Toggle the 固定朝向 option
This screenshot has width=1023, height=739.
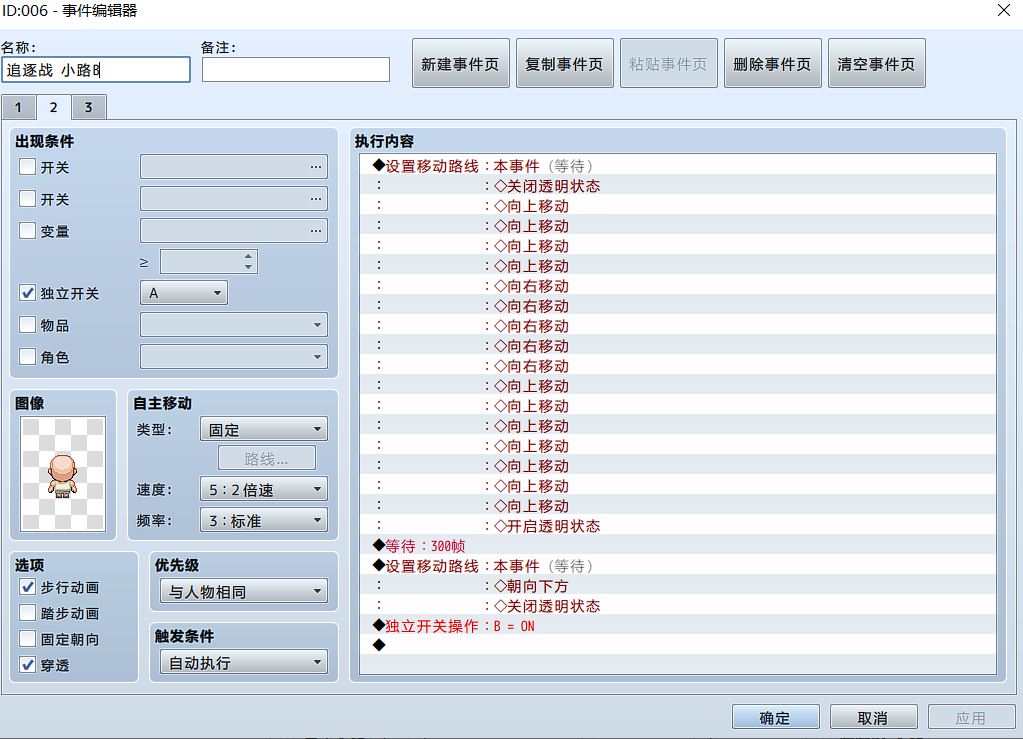27,639
